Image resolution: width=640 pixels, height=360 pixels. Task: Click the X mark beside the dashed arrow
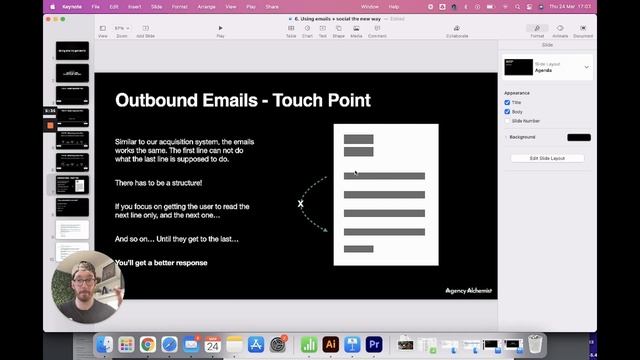click(x=300, y=203)
